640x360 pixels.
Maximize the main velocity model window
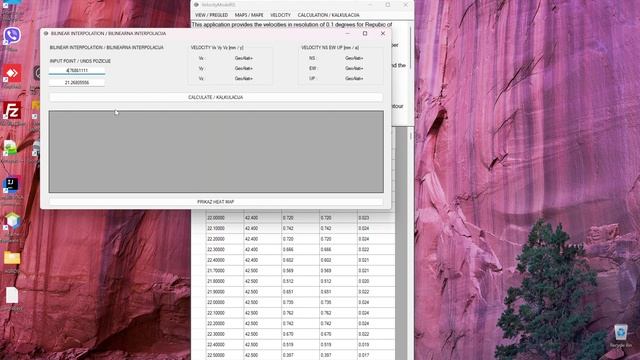(388, 5)
